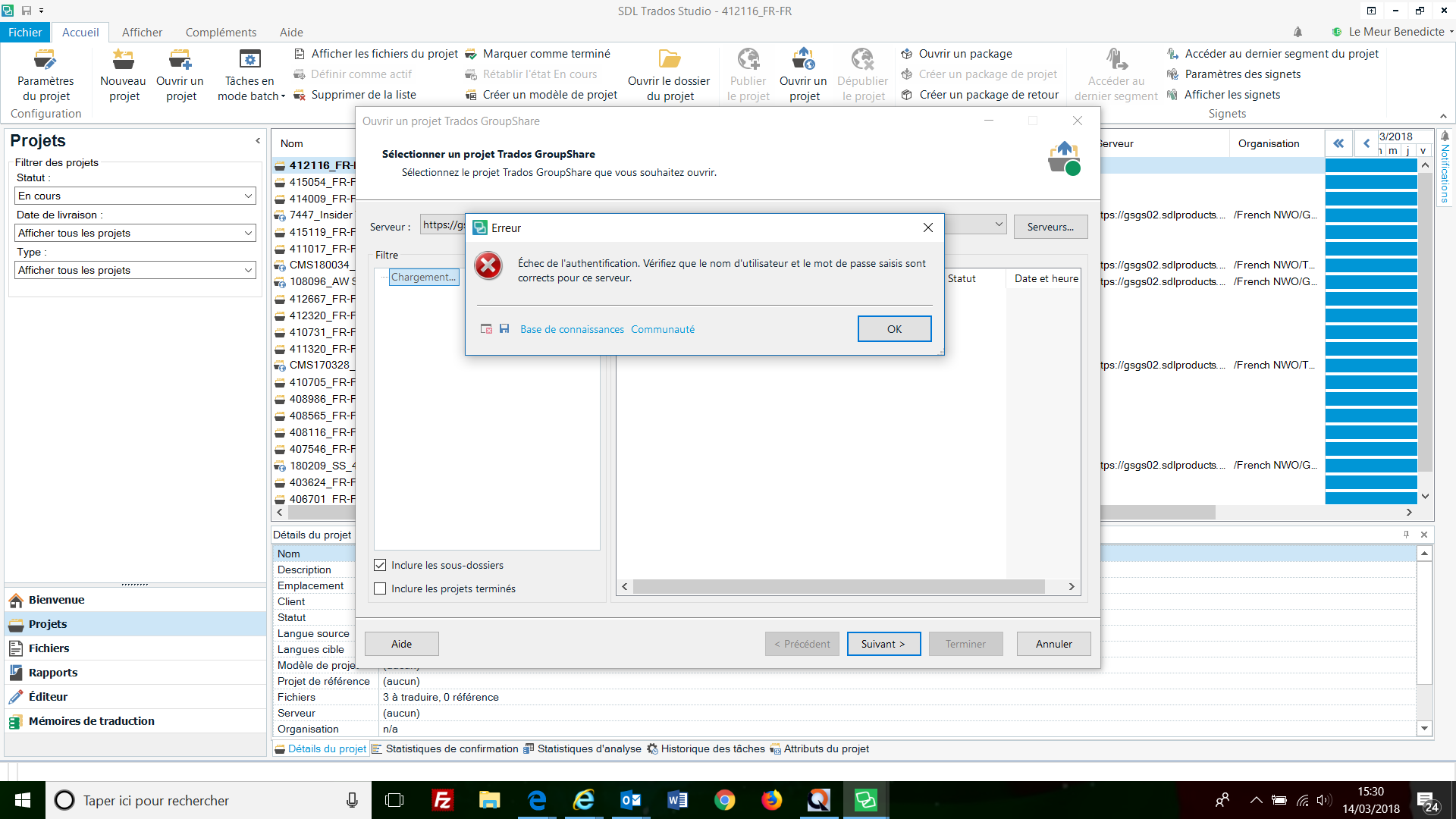Click Ouvrir un package
Image resolution: width=1456 pixels, height=819 pixels.
(x=956, y=54)
